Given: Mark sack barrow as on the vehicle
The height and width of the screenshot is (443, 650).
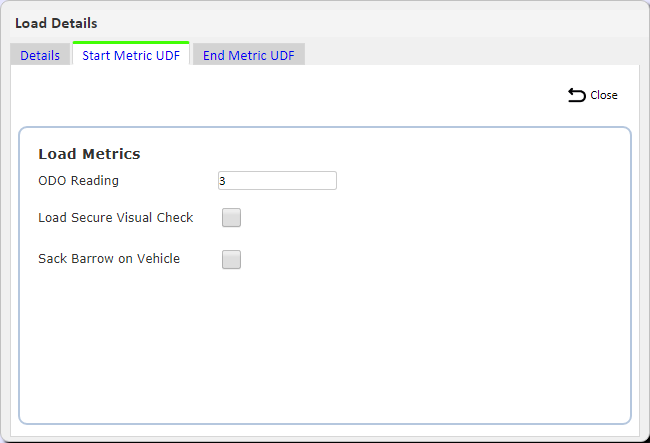Looking at the screenshot, I should point(231,259).
